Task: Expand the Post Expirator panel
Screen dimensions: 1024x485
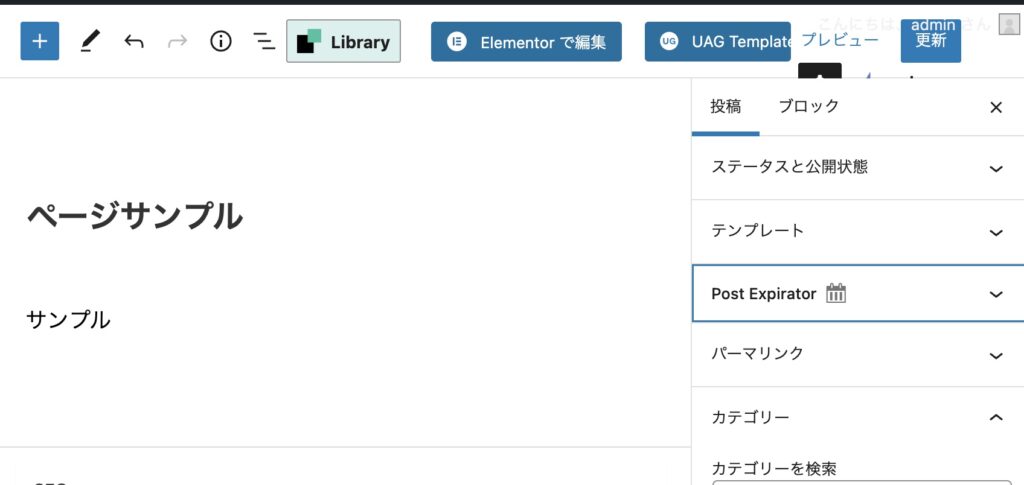Action: (995, 294)
